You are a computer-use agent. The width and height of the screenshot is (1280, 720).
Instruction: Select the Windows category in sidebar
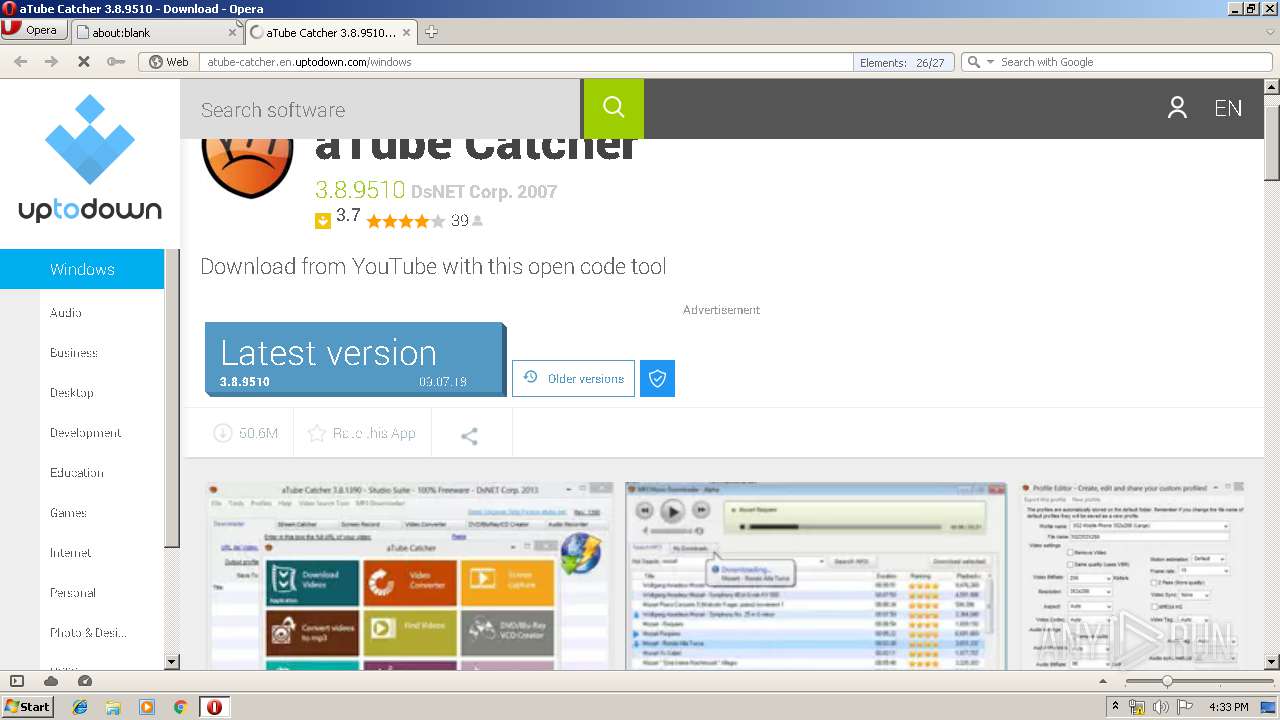tap(82, 269)
